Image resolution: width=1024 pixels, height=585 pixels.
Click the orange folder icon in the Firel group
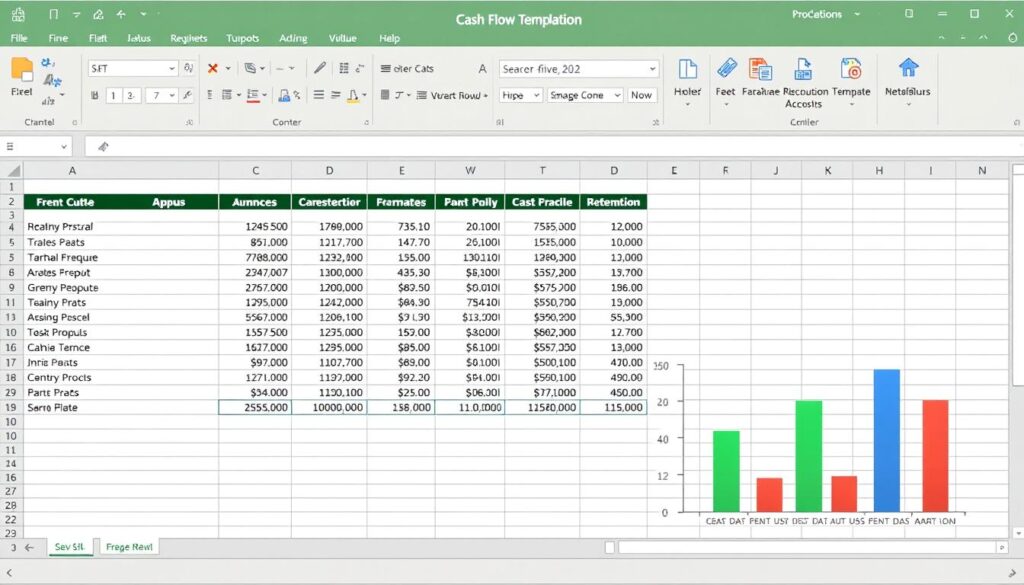click(22, 70)
